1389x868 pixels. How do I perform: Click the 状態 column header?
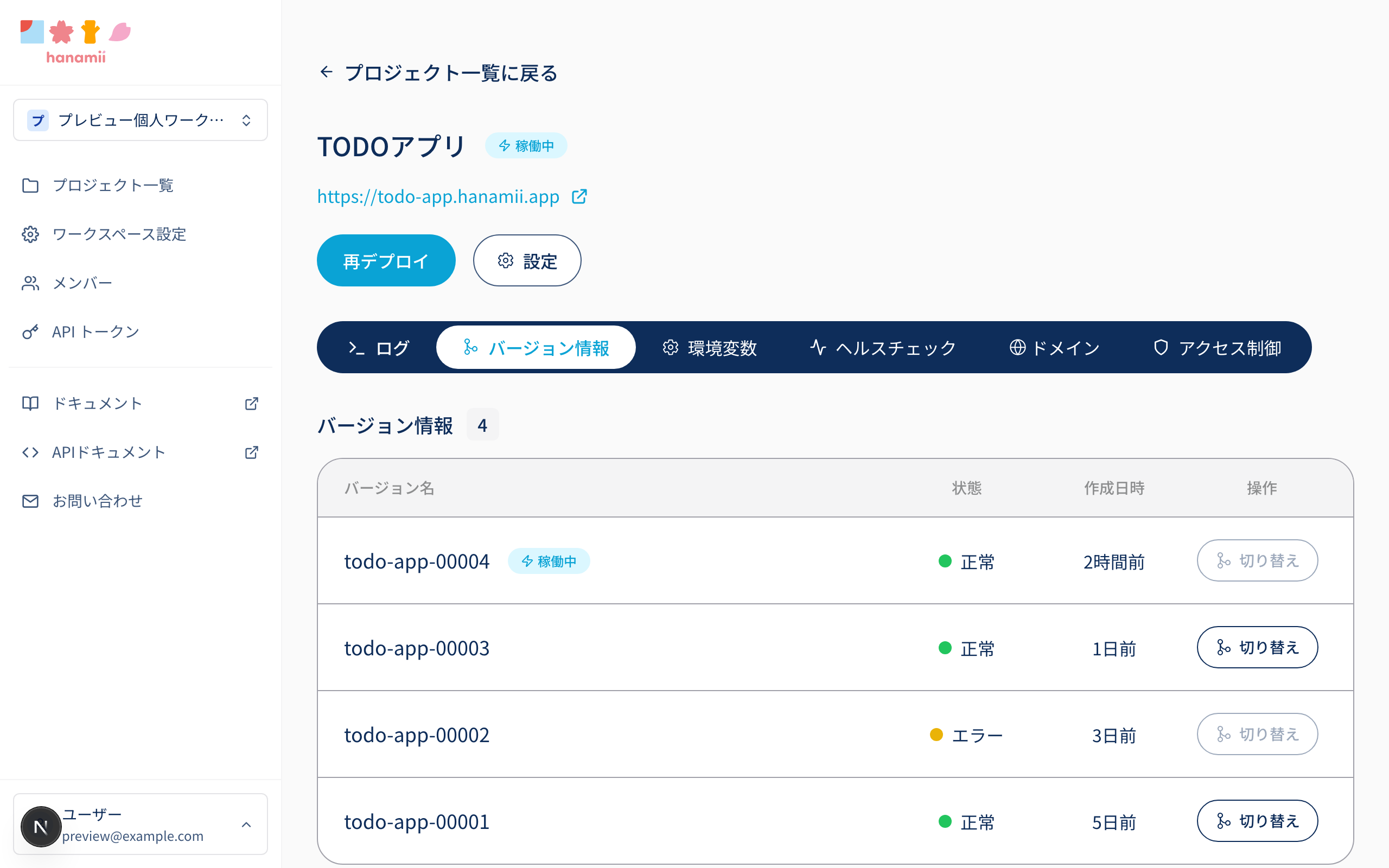[966, 488]
